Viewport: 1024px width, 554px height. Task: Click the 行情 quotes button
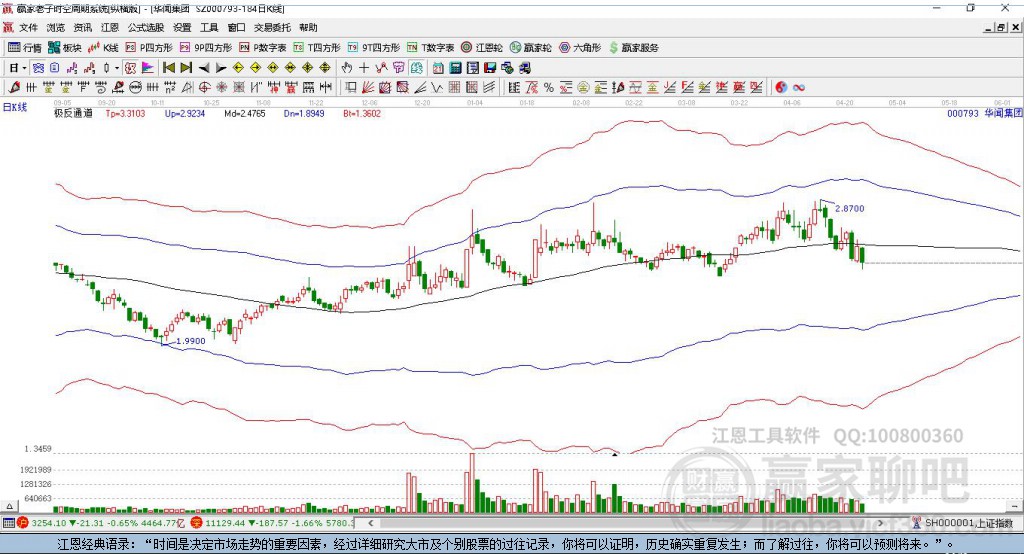click(25, 48)
